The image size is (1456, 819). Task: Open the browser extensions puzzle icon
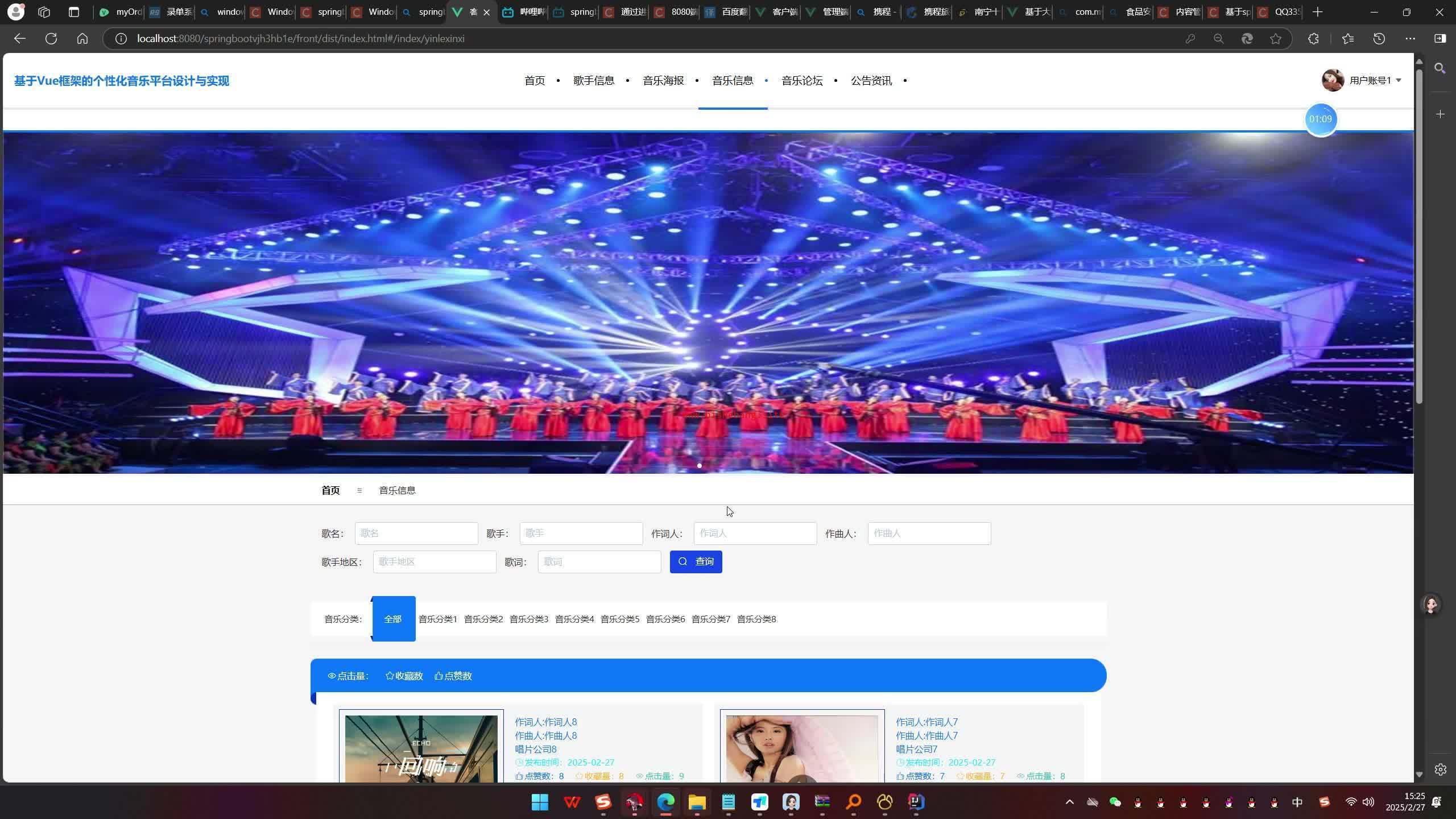1313,39
